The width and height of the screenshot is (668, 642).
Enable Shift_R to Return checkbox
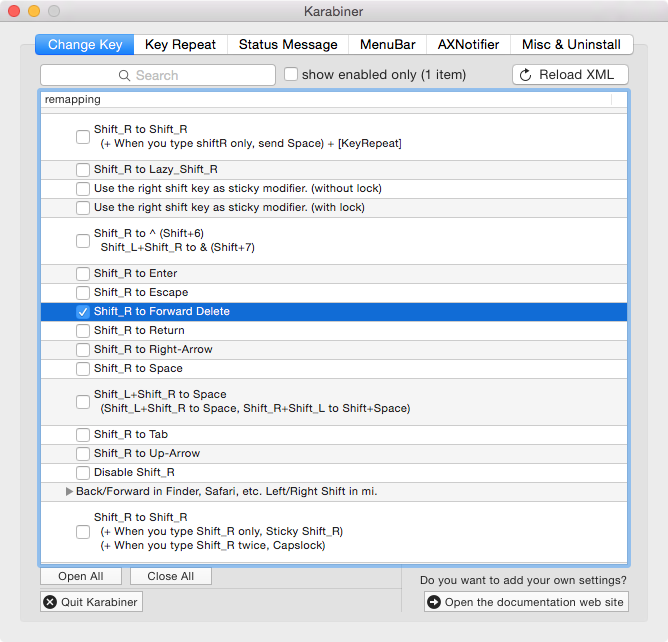click(x=83, y=331)
